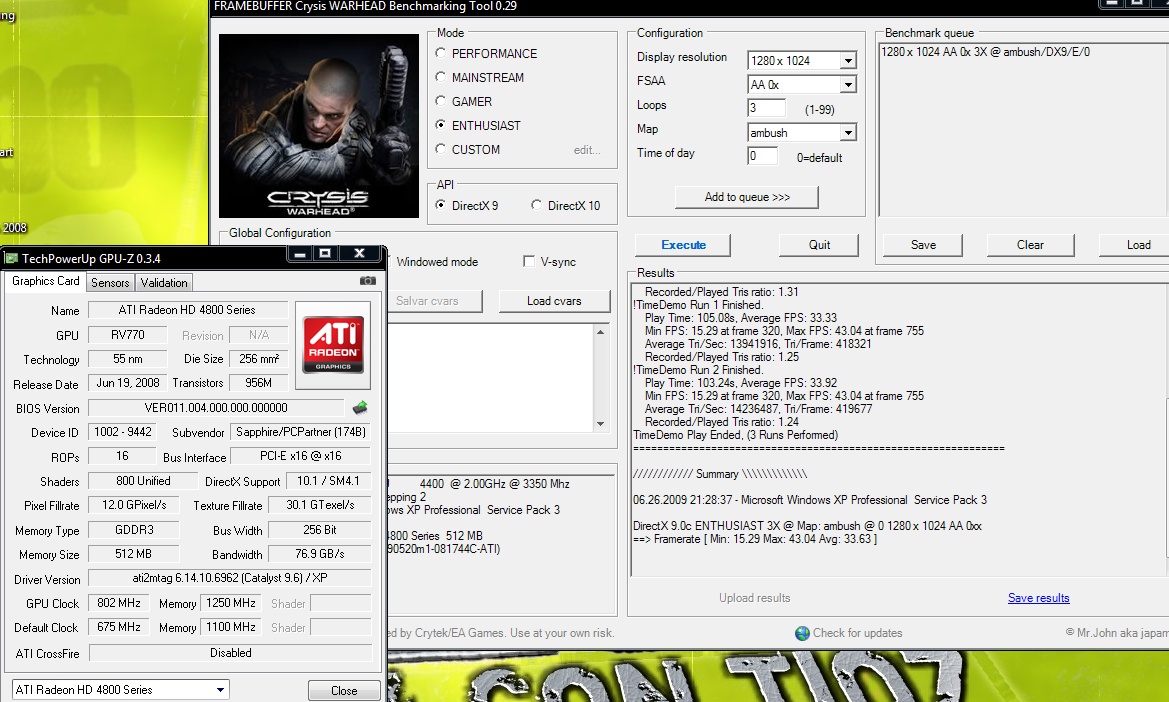The width and height of the screenshot is (1169, 702).
Task: Click the TimeDemo Run 2 Finished line
Action: point(699,370)
